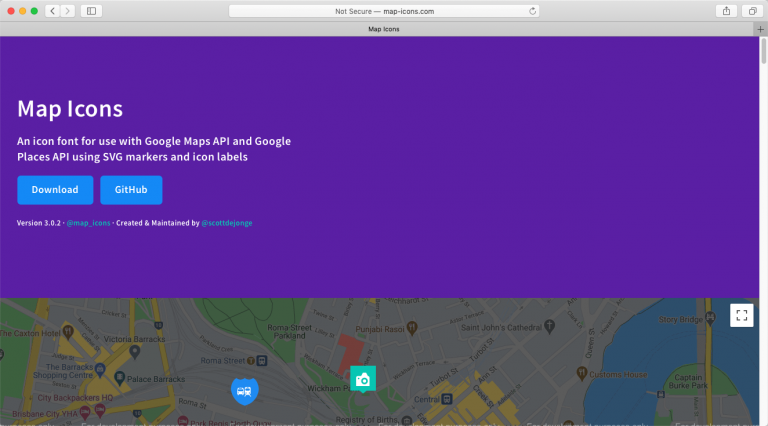Go back with Safari back arrow
The width and height of the screenshot is (768, 426).
pyautogui.click(x=52, y=11)
